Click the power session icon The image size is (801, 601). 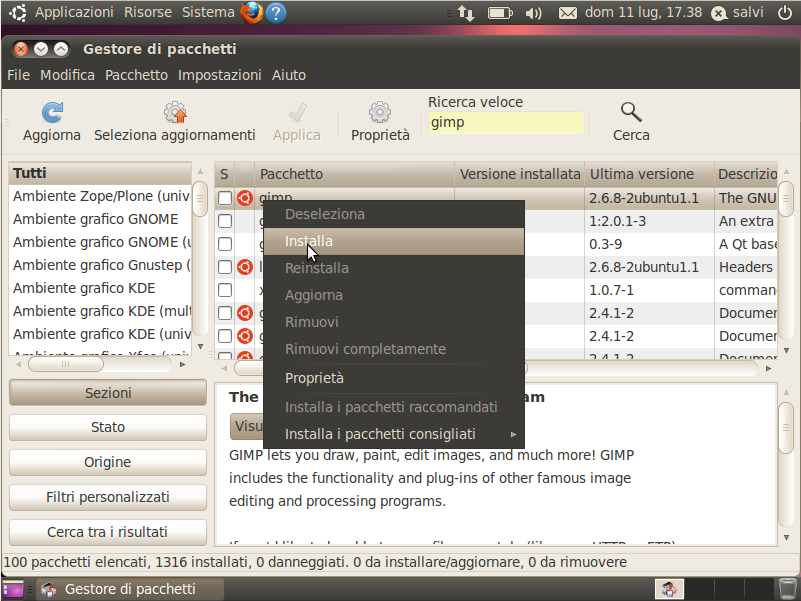(785, 12)
